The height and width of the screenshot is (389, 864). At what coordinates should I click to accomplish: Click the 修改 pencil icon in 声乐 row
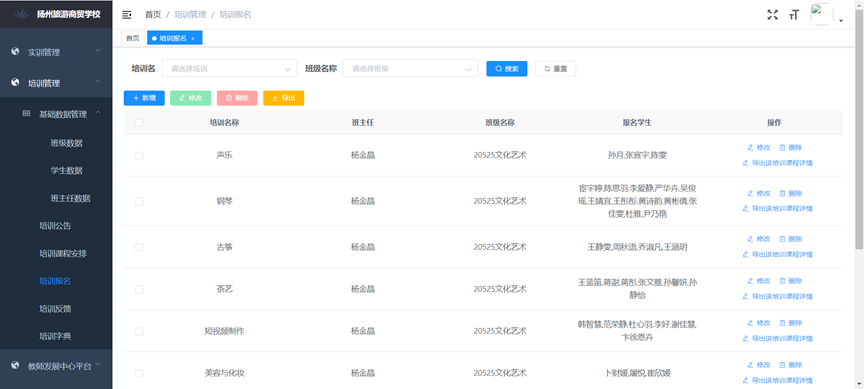pyautogui.click(x=750, y=148)
